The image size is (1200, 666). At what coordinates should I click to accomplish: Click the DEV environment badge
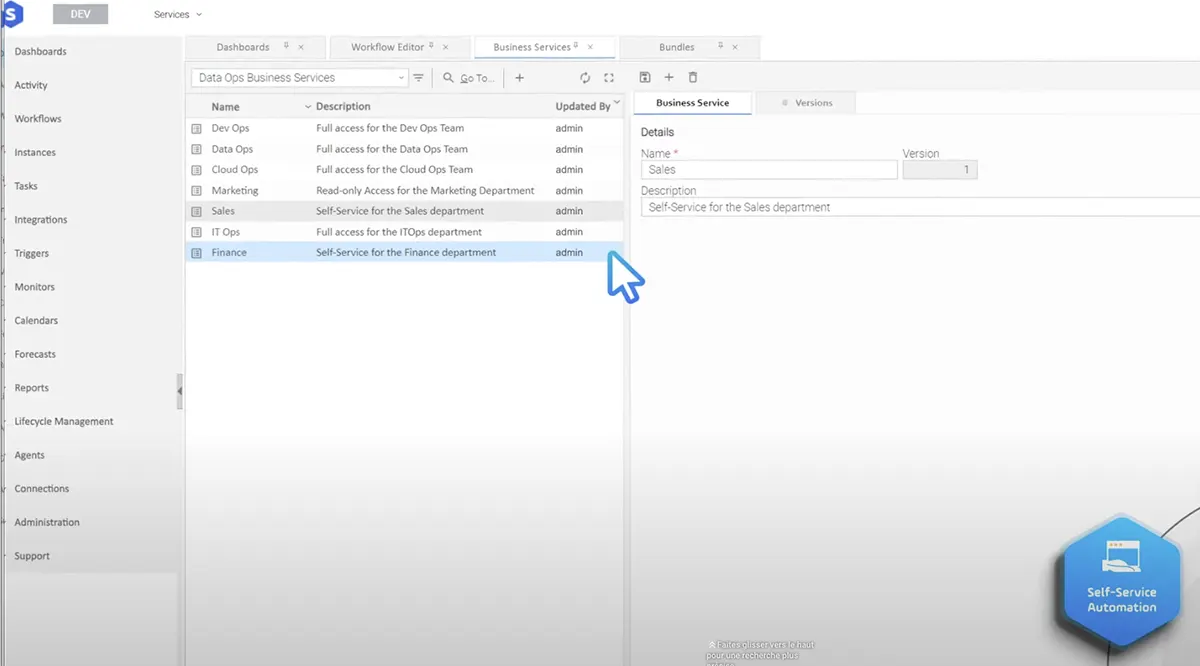80,14
